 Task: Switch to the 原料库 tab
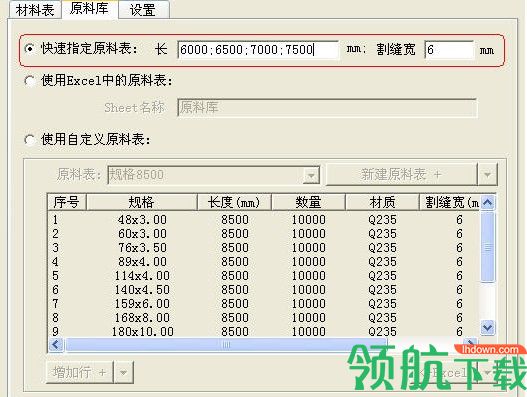pyautogui.click(x=89, y=9)
